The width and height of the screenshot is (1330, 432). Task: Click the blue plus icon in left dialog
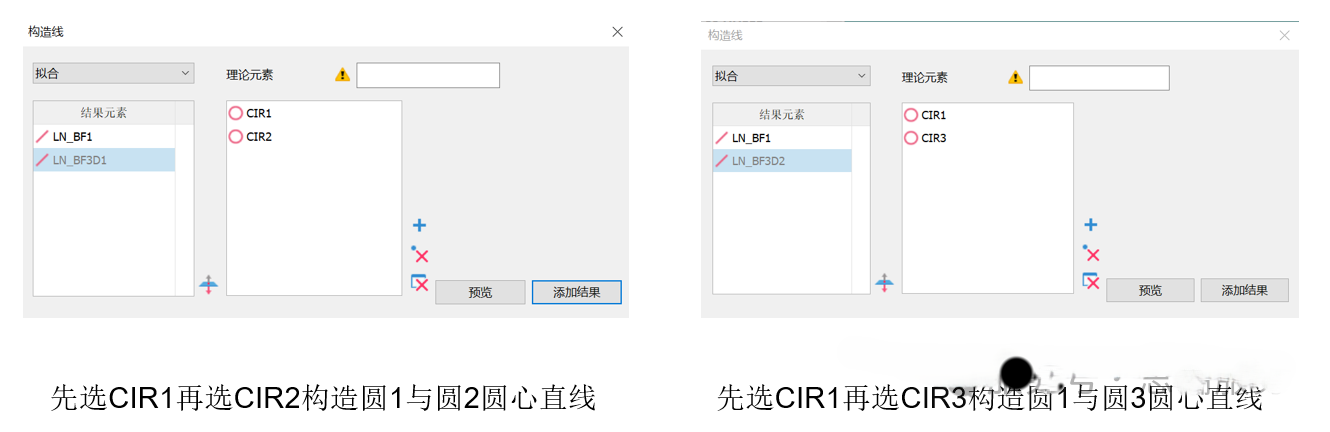(420, 226)
